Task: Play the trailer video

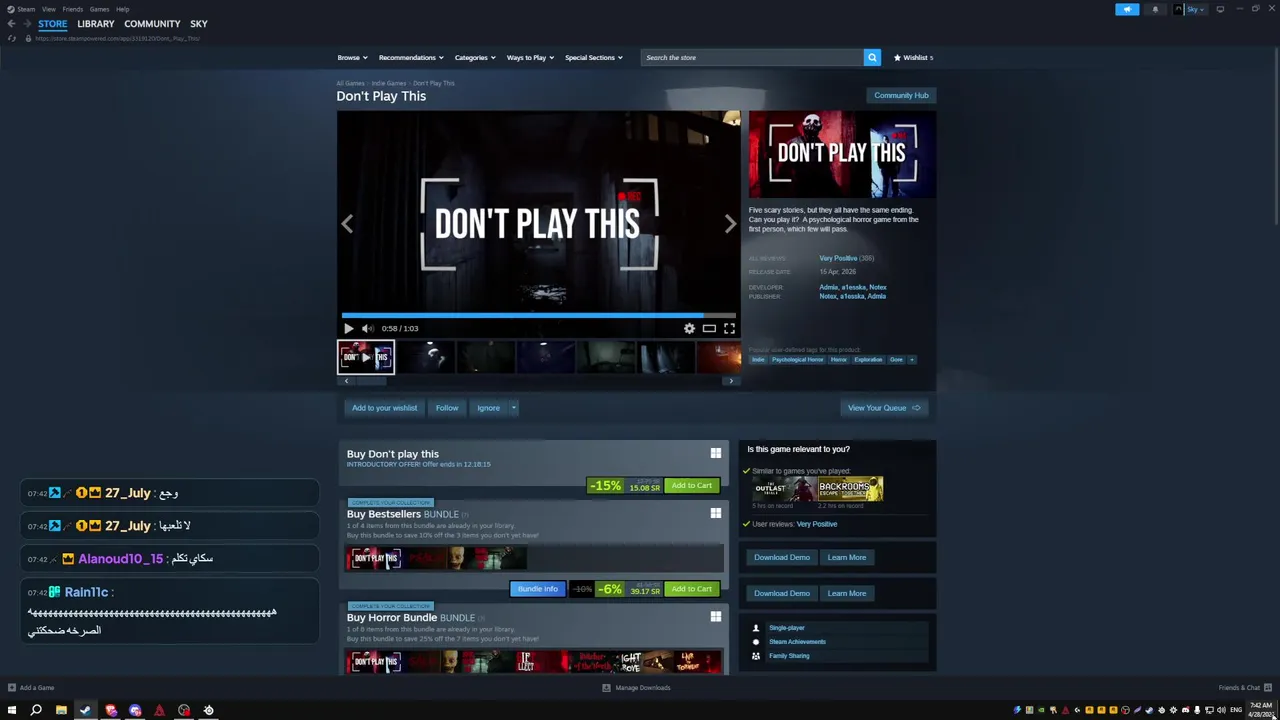Action: click(x=348, y=328)
